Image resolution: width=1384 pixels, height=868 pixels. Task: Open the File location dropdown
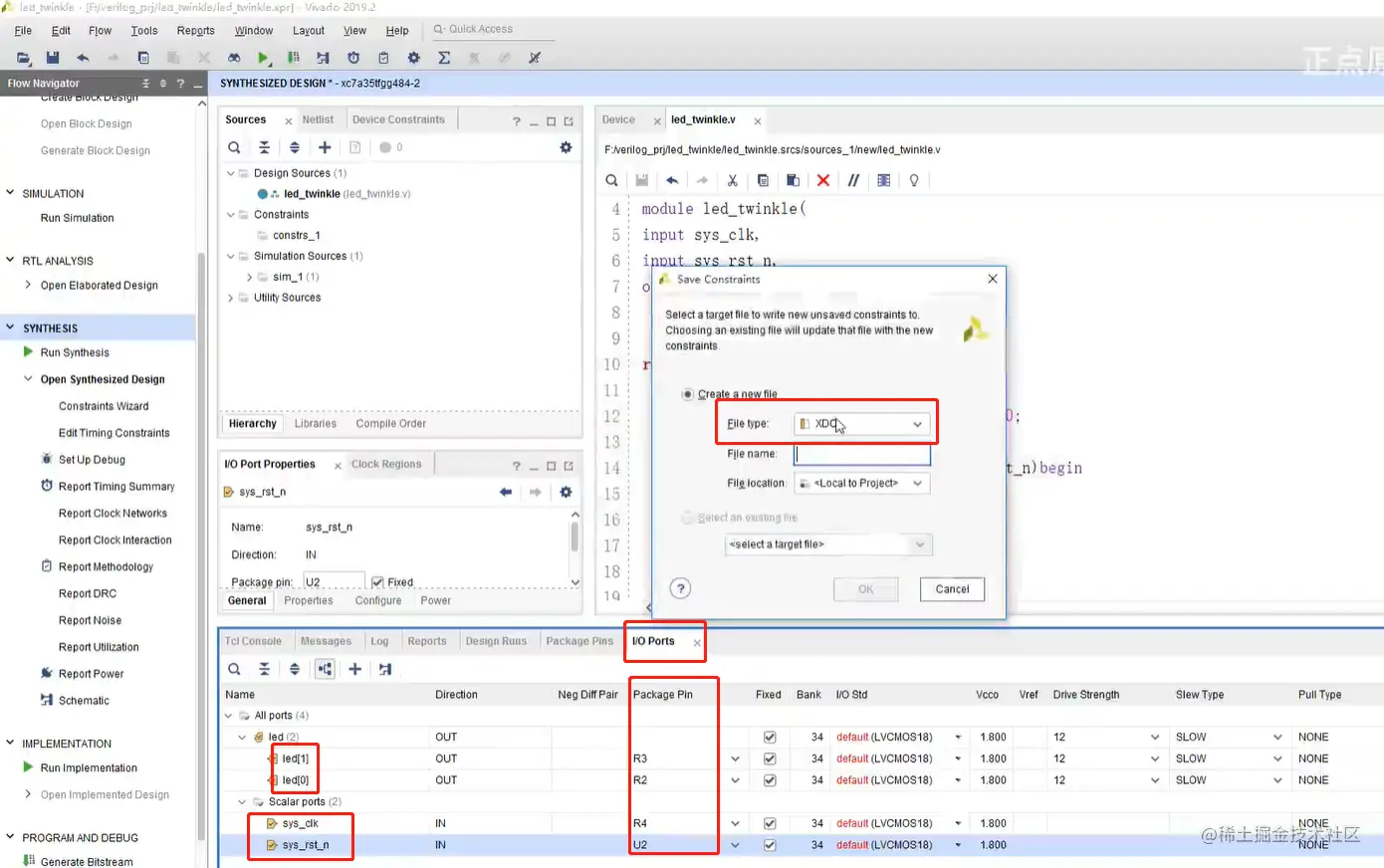[861, 483]
